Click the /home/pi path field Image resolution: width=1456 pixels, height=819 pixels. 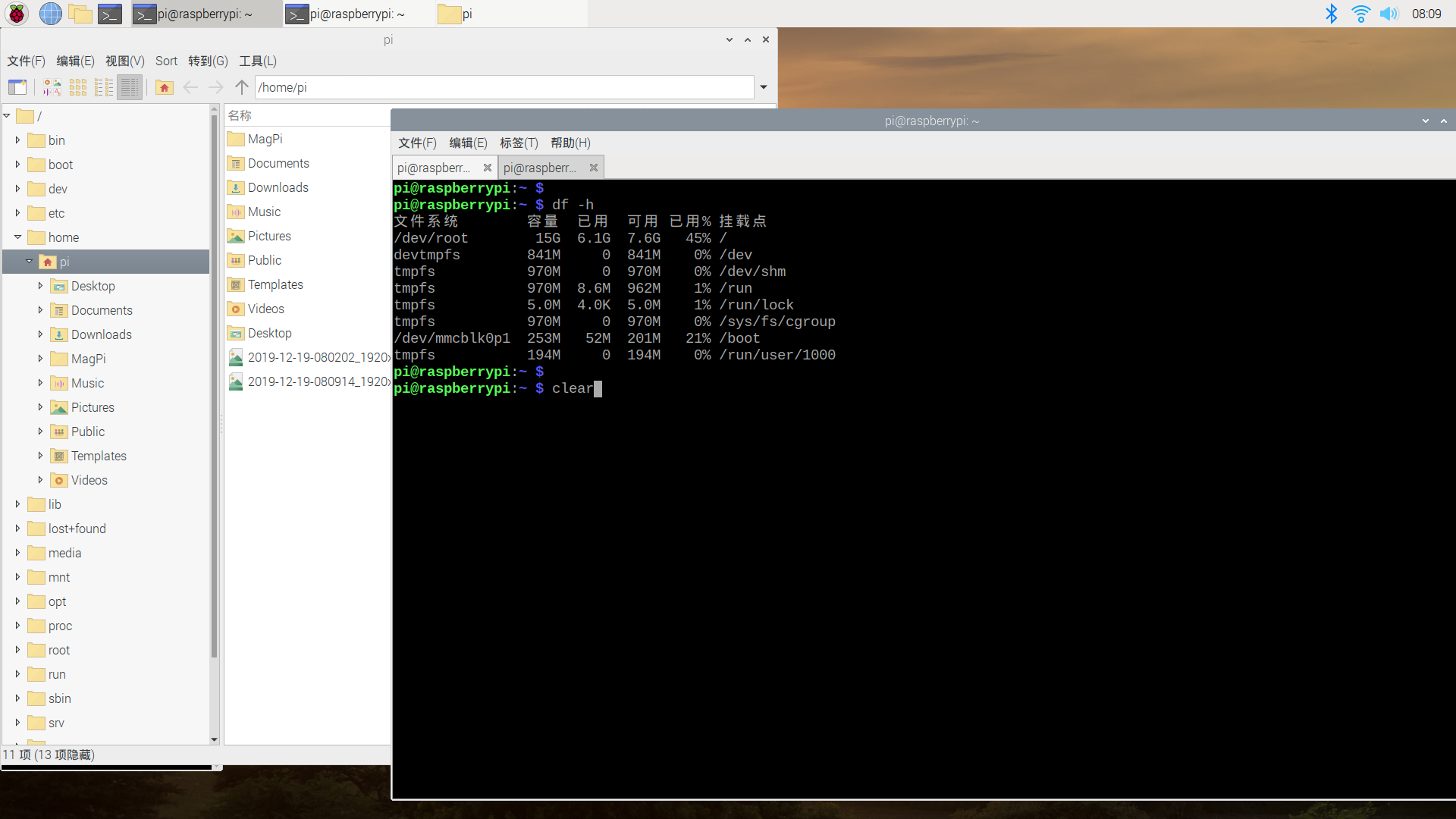coord(504,87)
